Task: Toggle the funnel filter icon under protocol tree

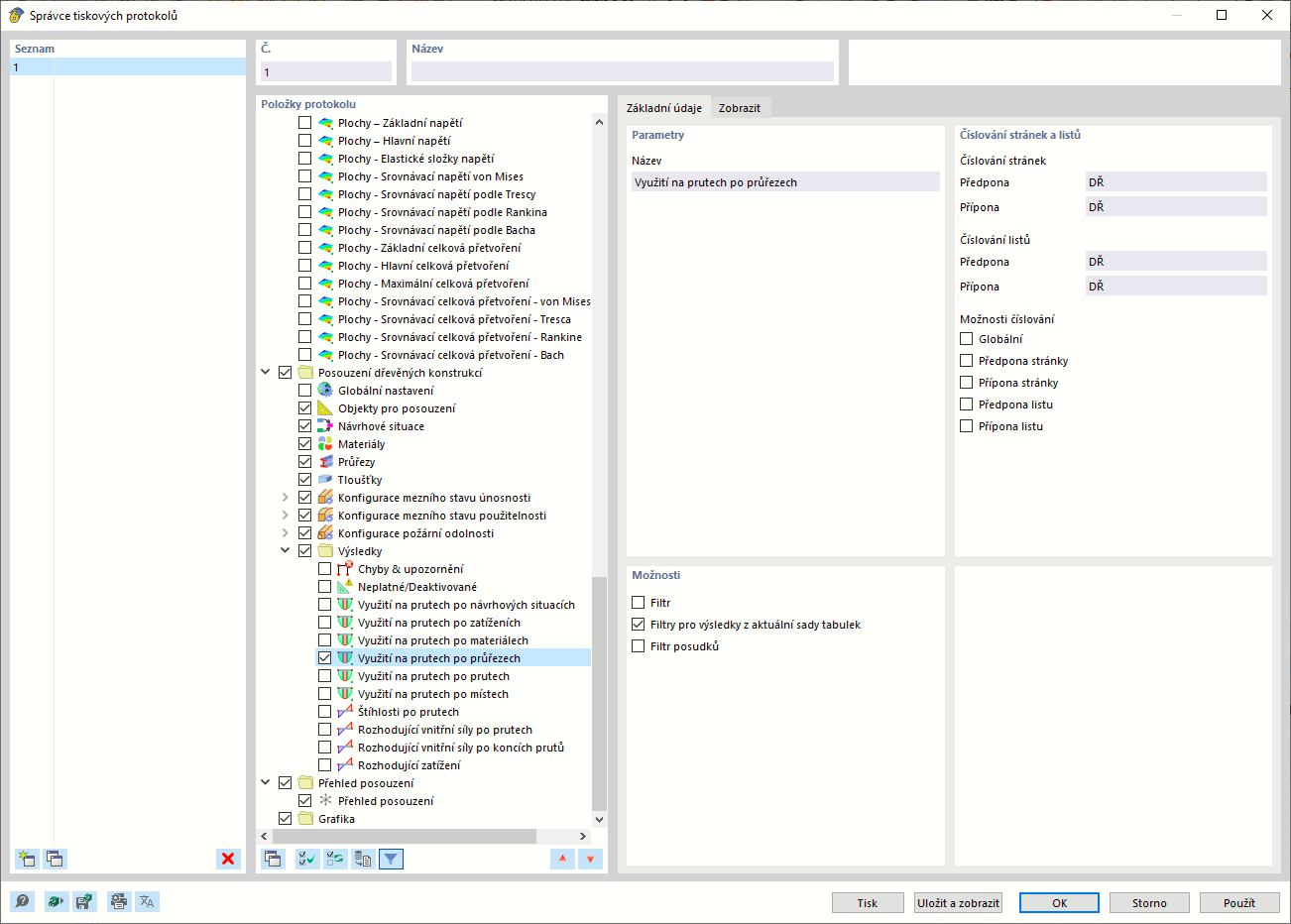Action: (x=392, y=859)
